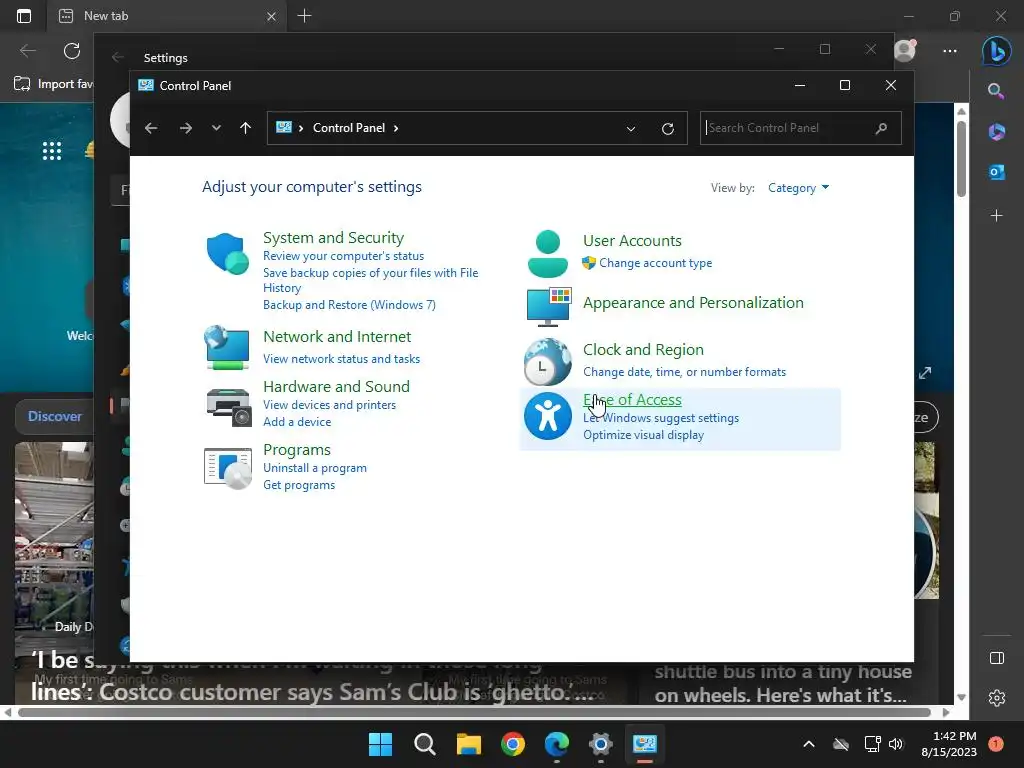
Task: Click Edge page horizontal scrollbar
Action: tap(474, 712)
